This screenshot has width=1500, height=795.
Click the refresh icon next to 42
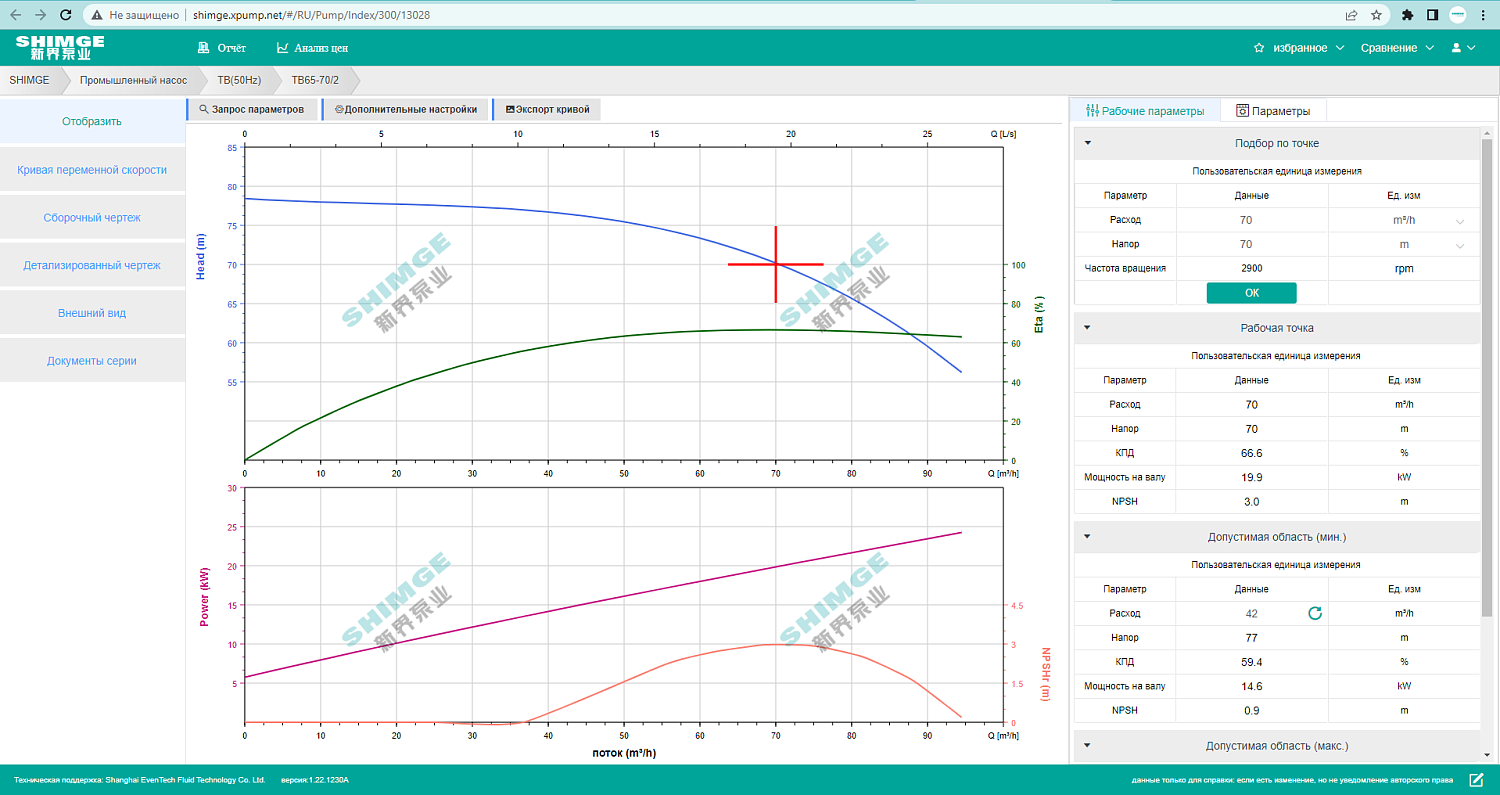(1315, 613)
